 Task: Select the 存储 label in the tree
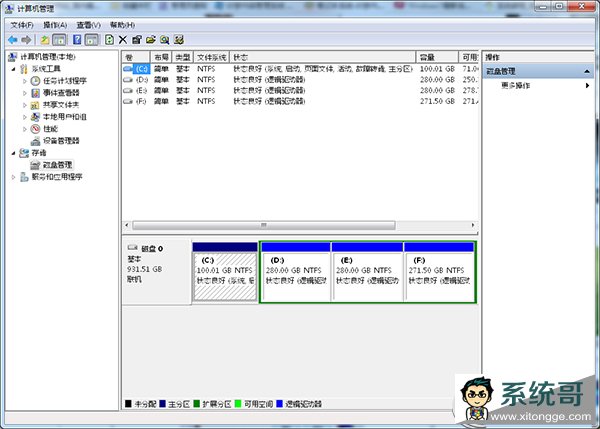coord(39,153)
